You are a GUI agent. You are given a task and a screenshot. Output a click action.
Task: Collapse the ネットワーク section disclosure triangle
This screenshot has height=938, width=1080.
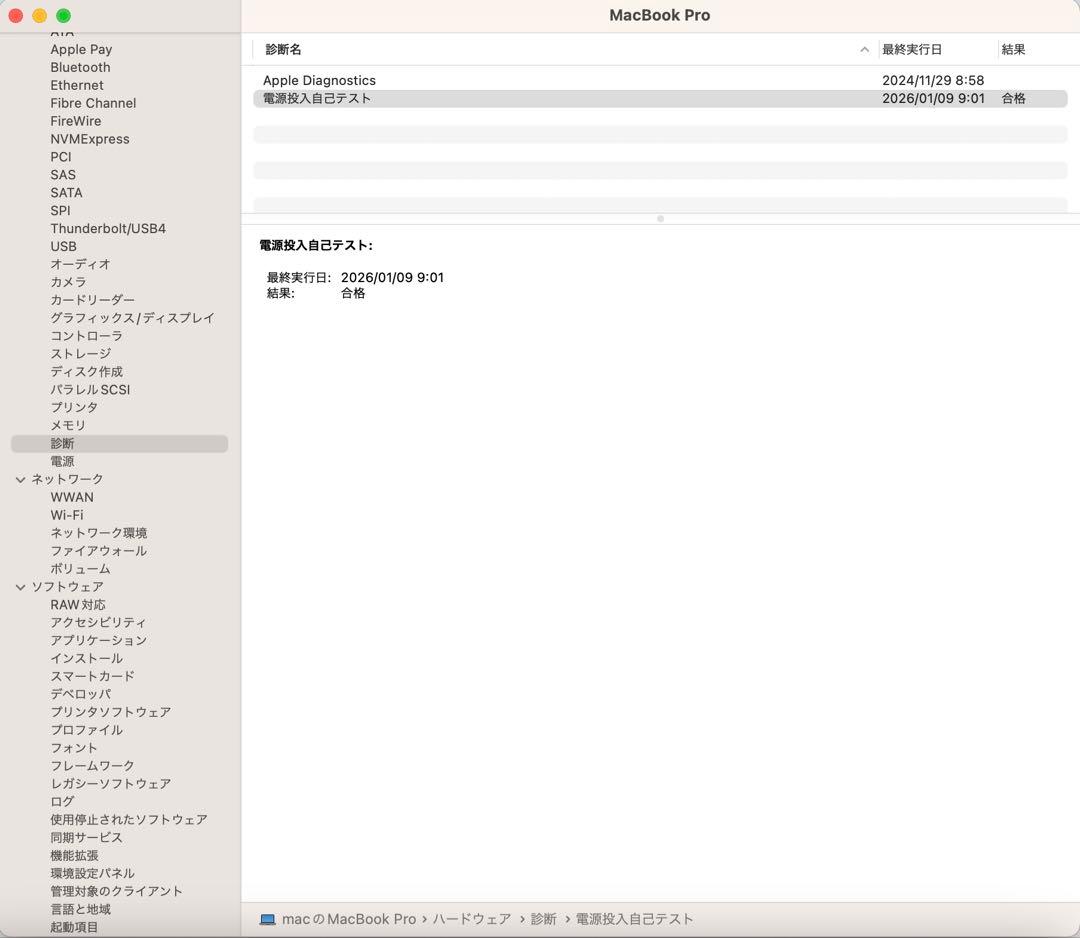(21, 479)
